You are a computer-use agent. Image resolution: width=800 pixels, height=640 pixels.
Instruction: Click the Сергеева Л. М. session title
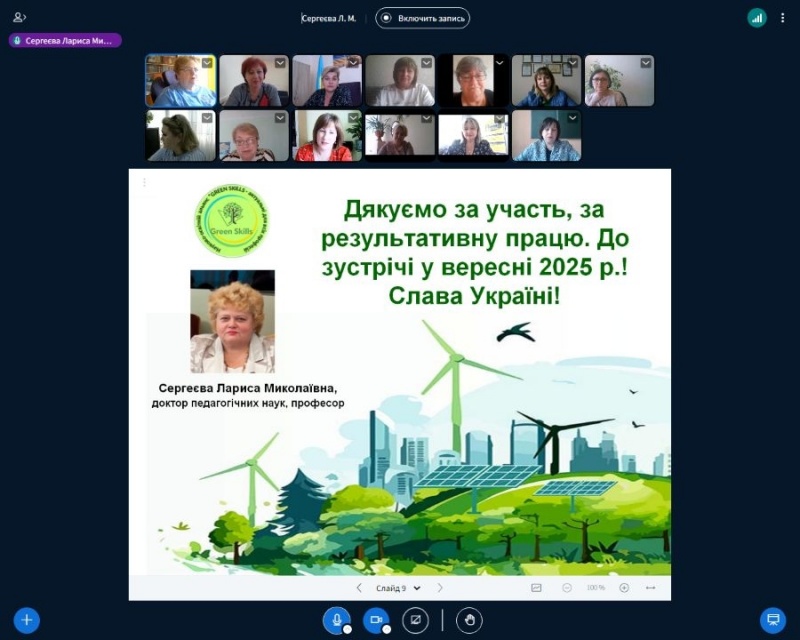pyautogui.click(x=327, y=17)
